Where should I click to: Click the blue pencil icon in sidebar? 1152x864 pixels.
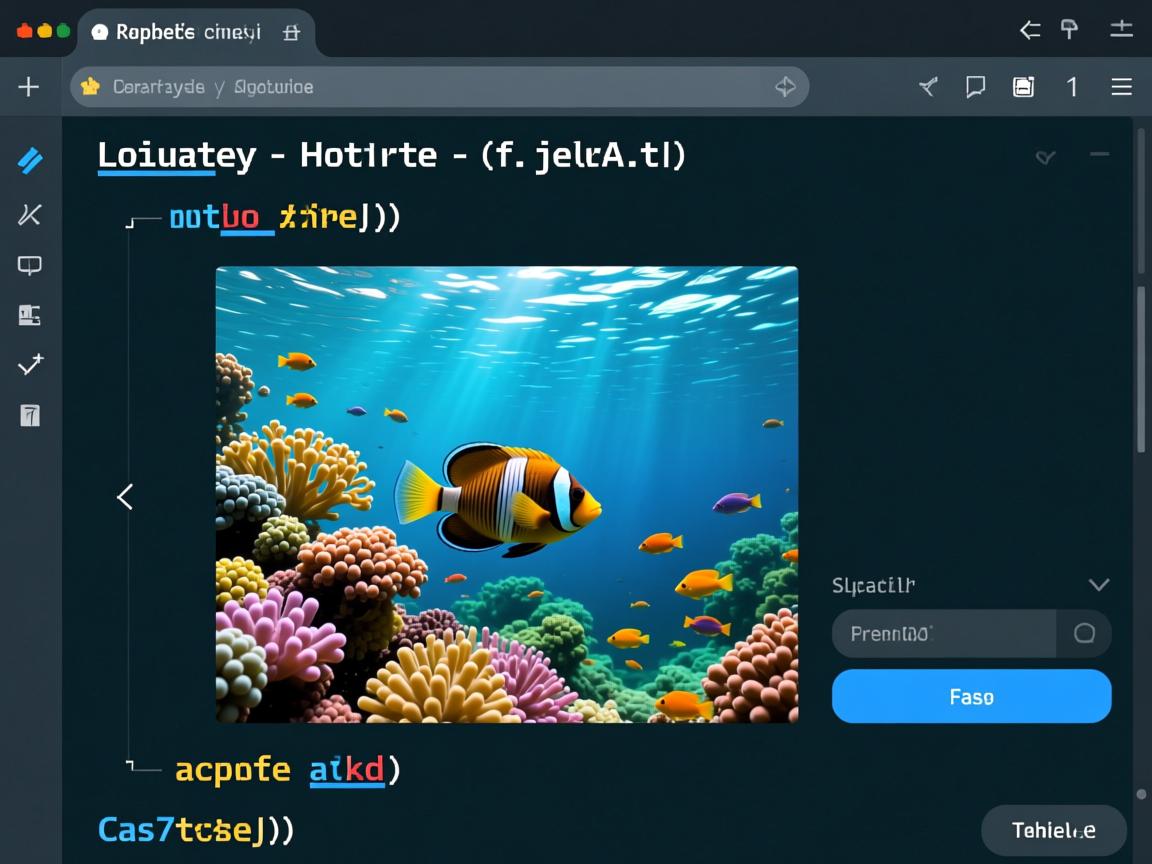pos(30,160)
